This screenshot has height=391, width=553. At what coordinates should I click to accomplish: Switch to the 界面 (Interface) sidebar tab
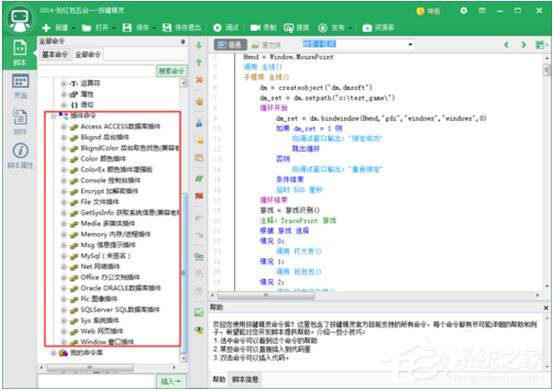coord(20,86)
